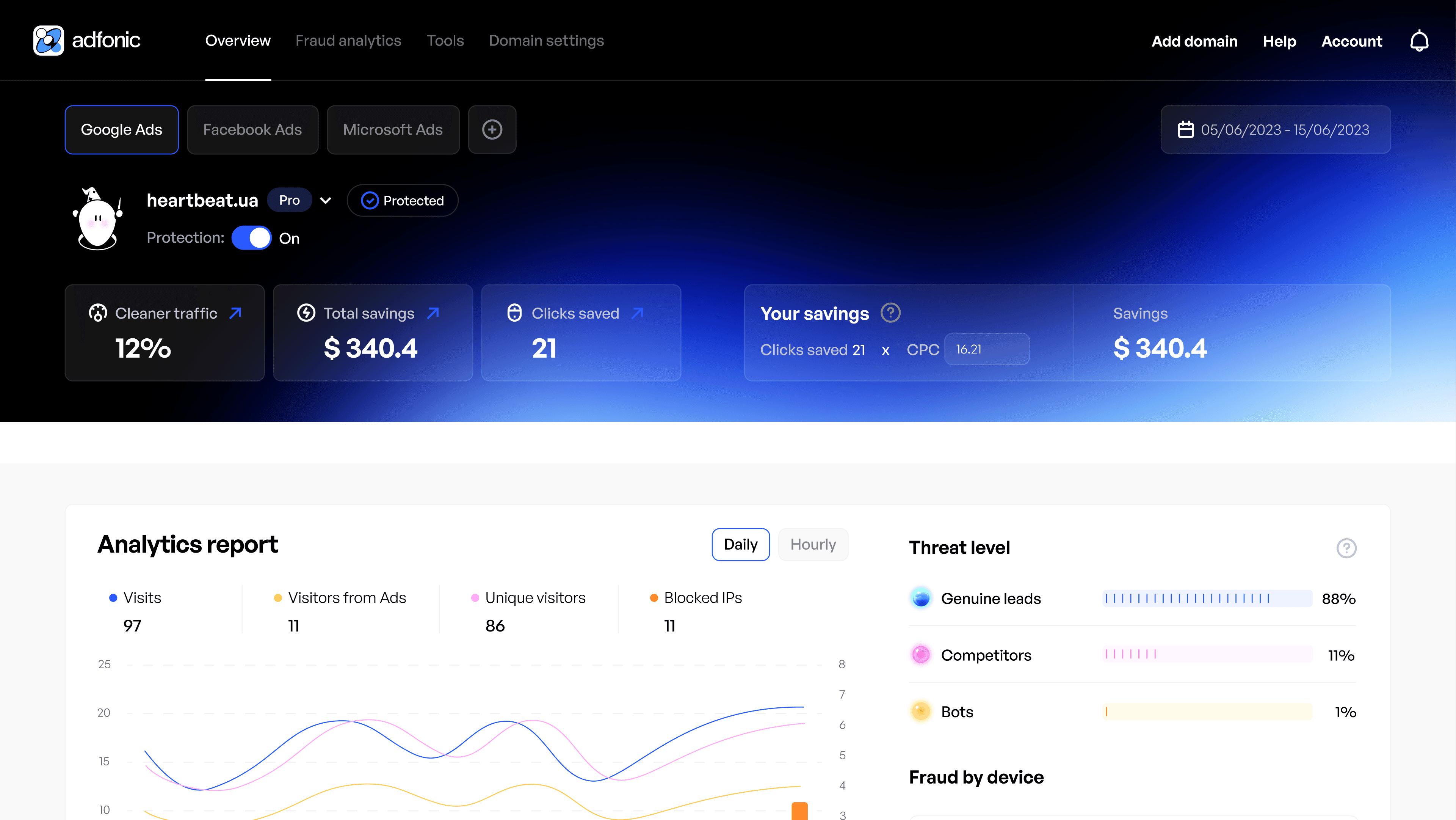Select the Google Ads platform tab
Image resolution: width=1456 pixels, height=820 pixels.
coord(122,129)
